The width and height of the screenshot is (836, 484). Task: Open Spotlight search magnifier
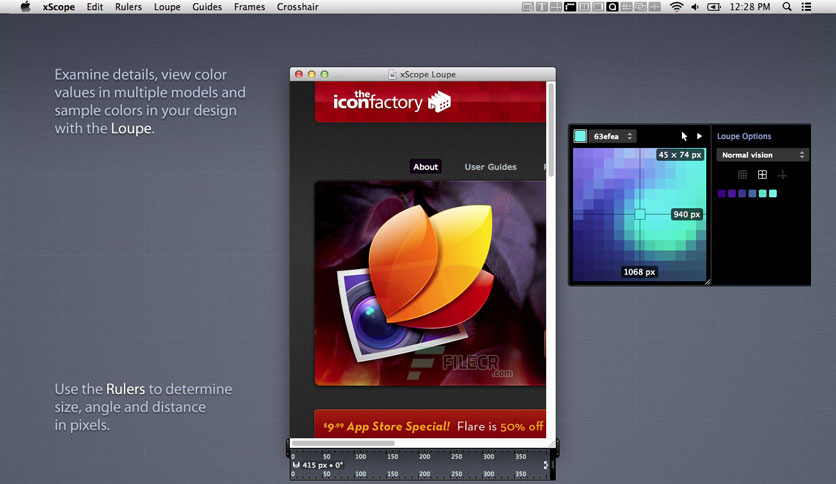point(787,7)
